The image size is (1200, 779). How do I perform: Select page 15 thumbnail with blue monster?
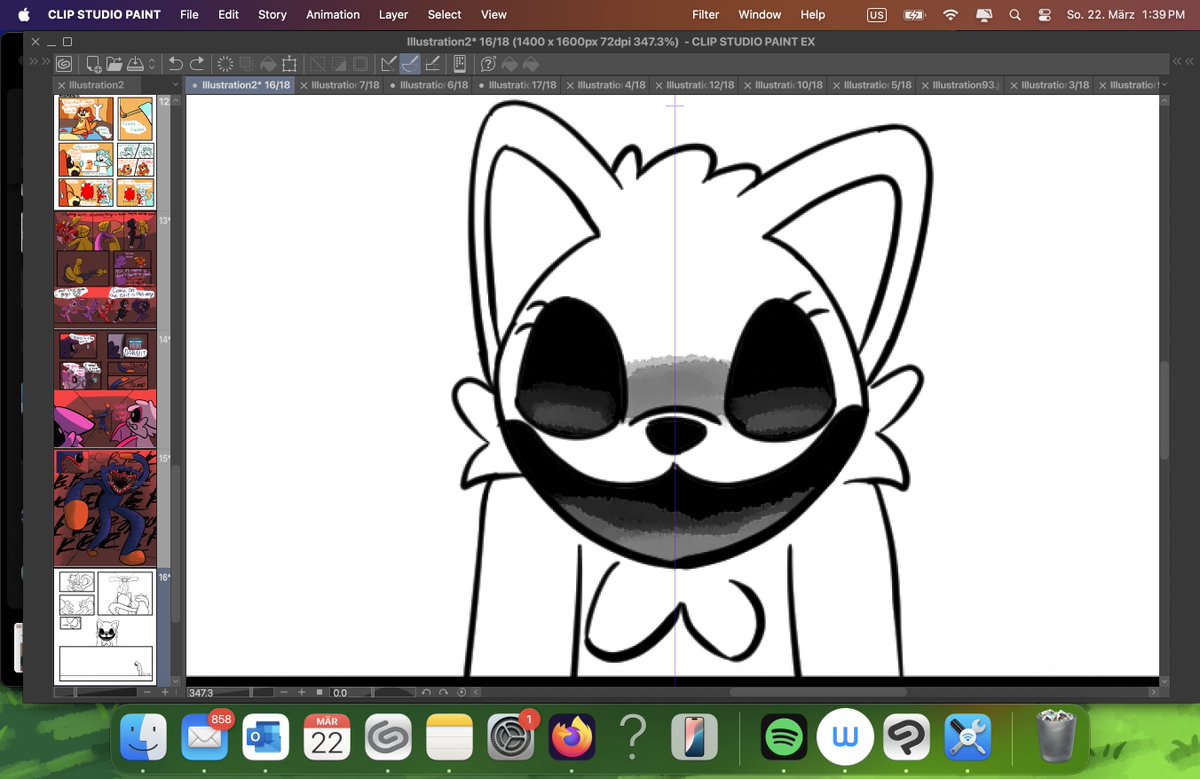[x=105, y=508]
